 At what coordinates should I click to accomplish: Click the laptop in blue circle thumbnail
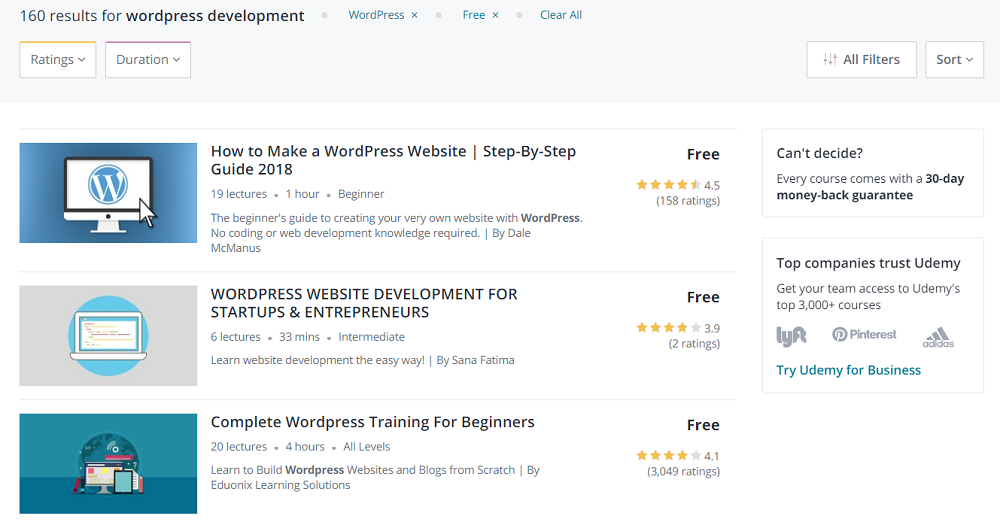[108, 336]
